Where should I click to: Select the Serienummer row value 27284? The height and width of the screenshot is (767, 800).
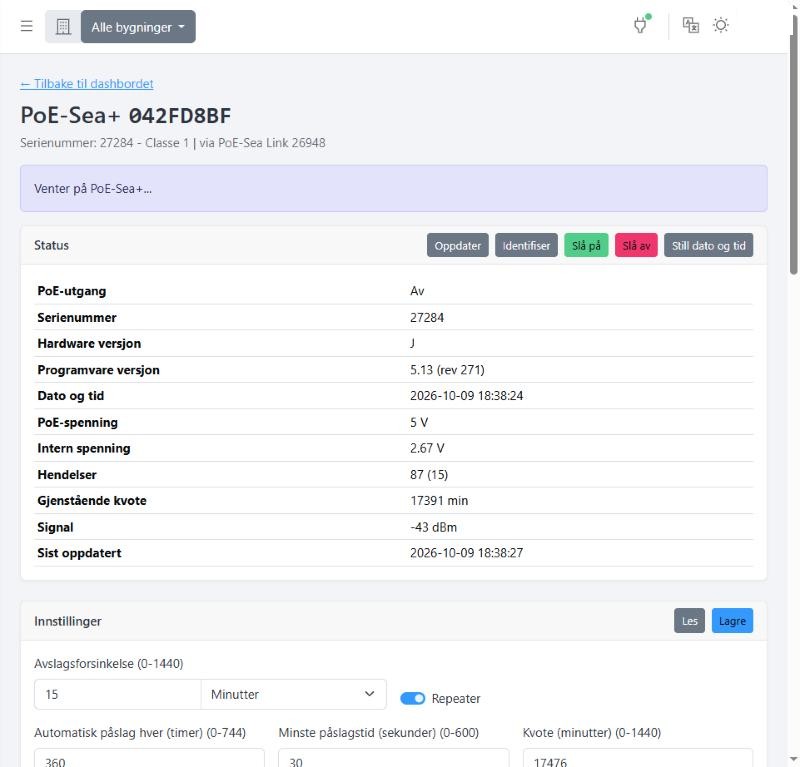click(427, 317)
